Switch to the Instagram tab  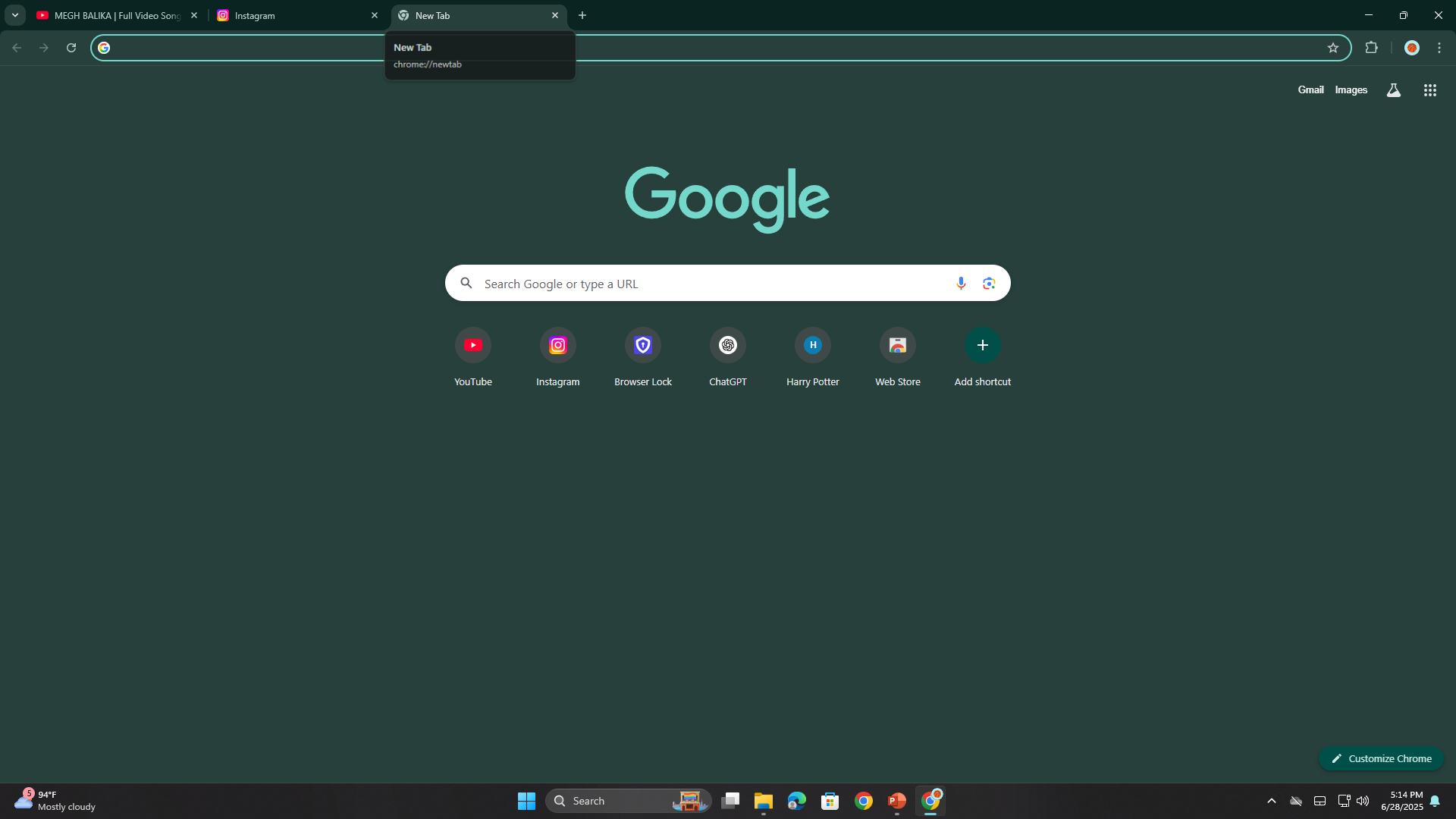tap(297, 15)
